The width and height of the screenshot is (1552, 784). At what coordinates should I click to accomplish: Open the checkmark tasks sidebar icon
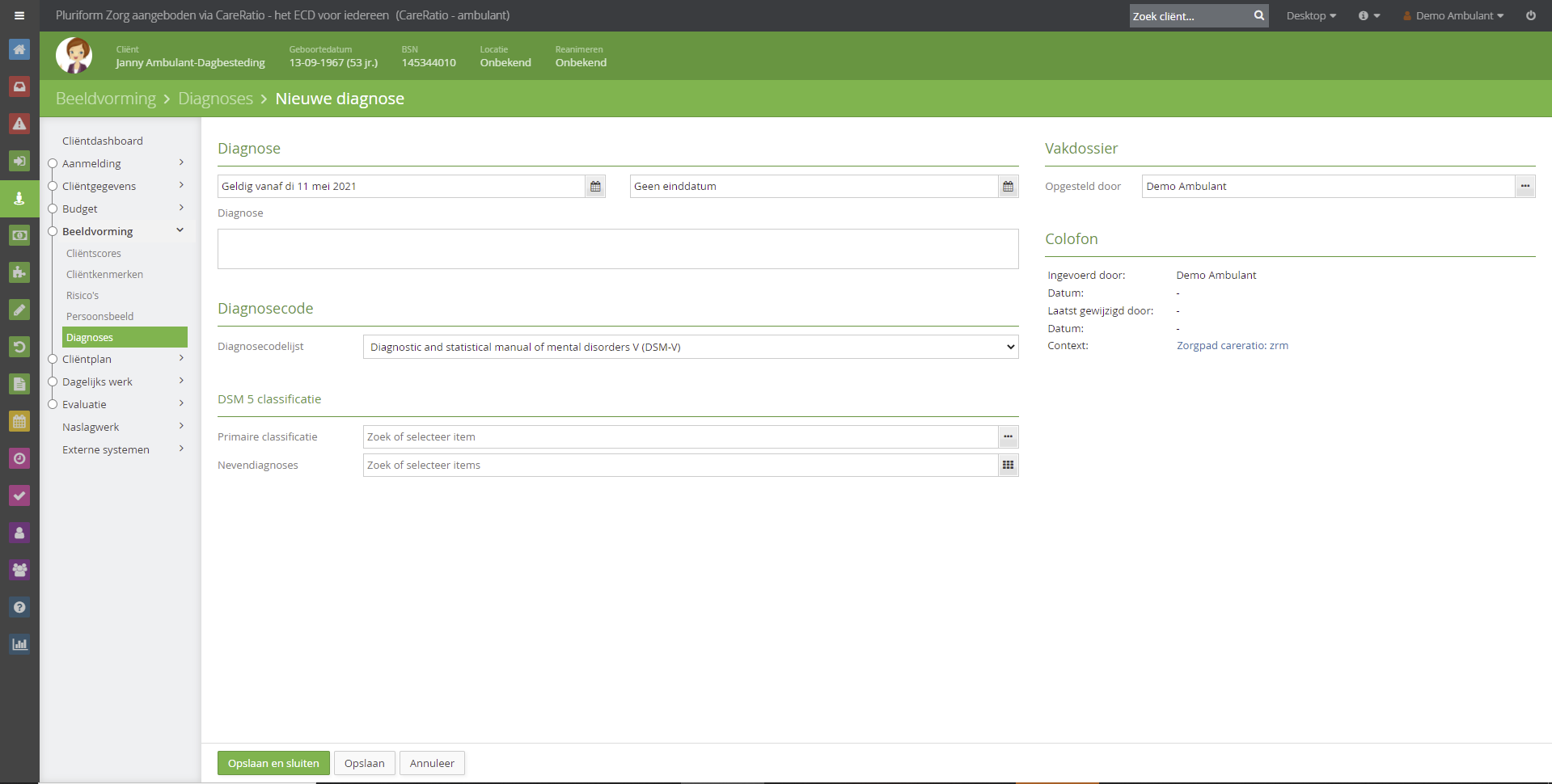(x=19, y=495)
